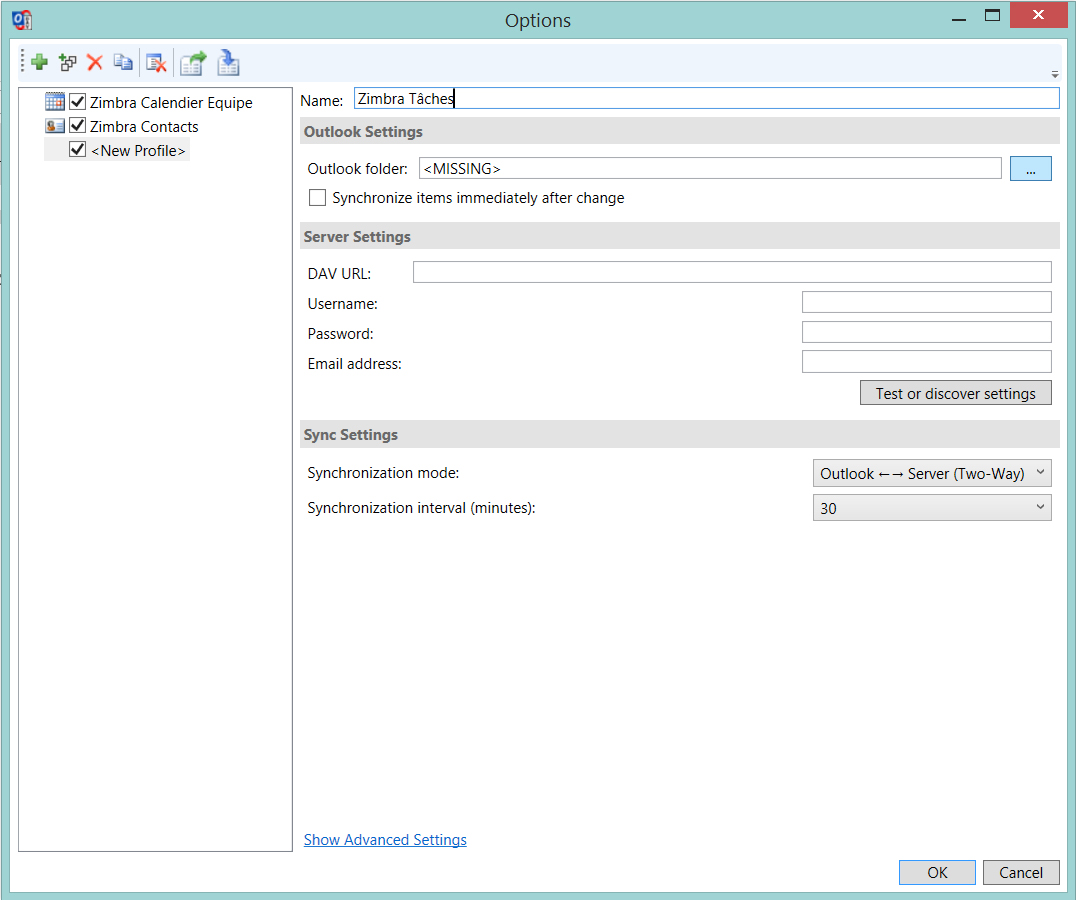Toggle the Zimbra Contacts profile checkbox
The width and height of the screenshot is (1076, 900).
point(78,126)
